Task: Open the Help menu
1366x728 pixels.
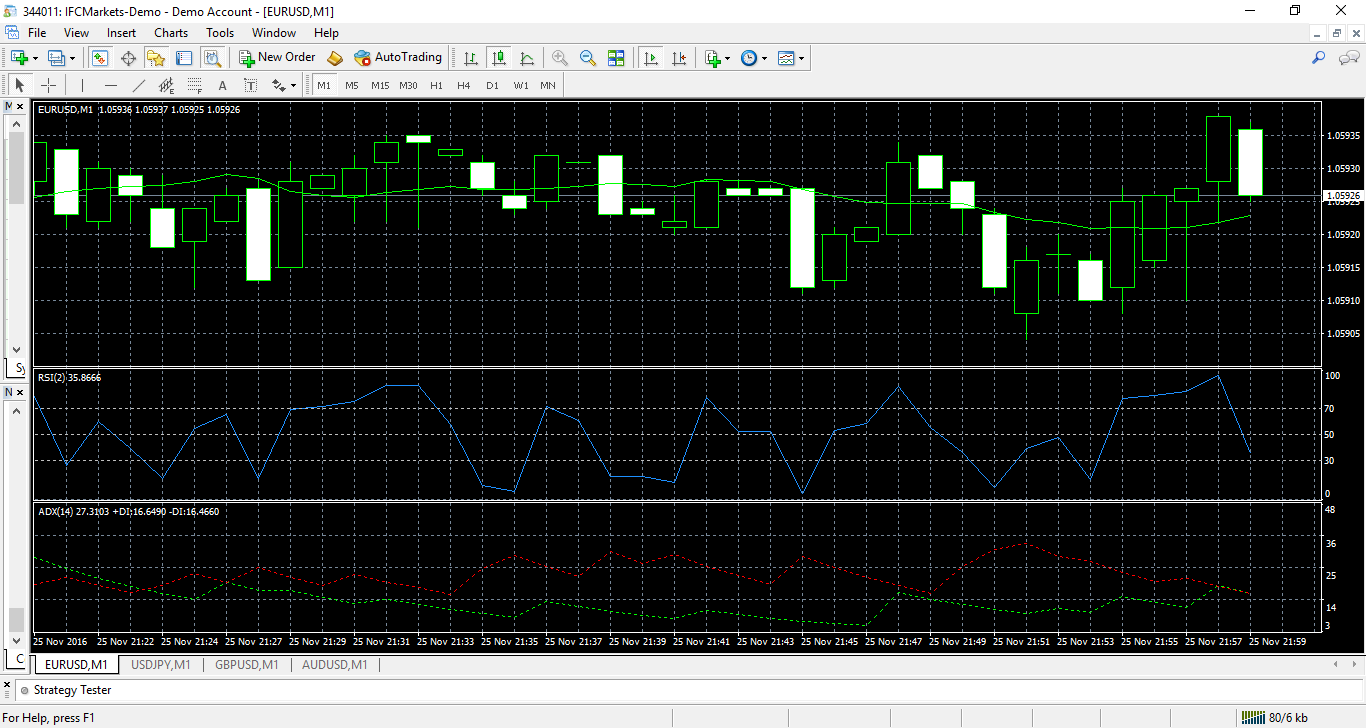Action: click(326, 33)
